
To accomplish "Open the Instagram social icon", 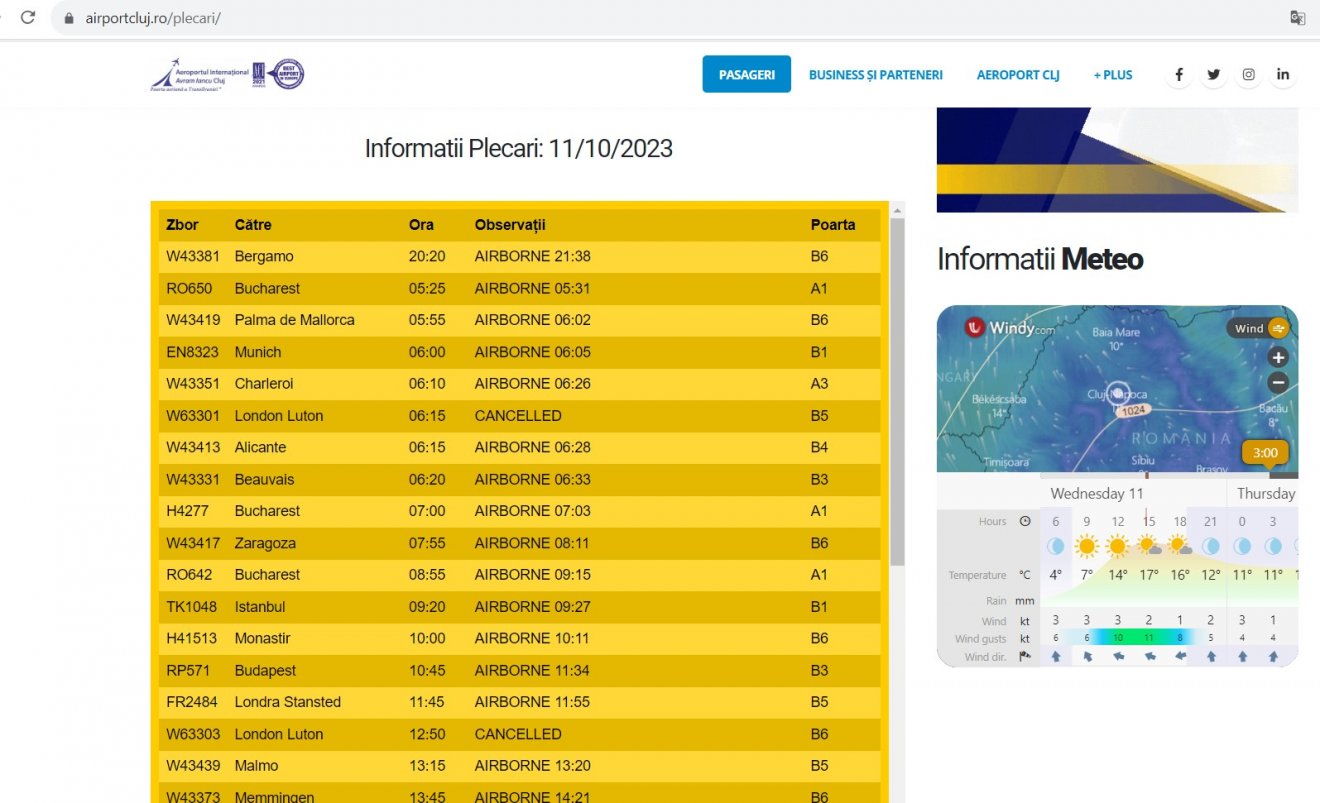I will pyautogui.click(x=1249, y=74).
